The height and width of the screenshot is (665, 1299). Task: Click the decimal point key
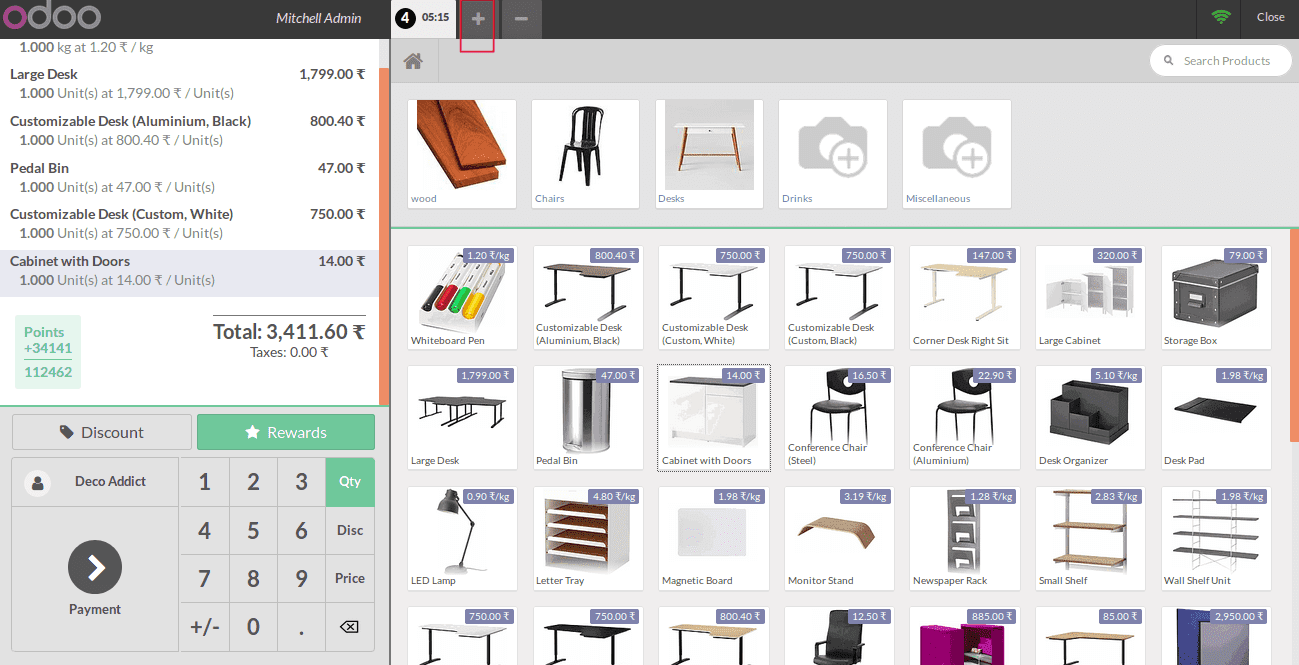click(301, 627)
